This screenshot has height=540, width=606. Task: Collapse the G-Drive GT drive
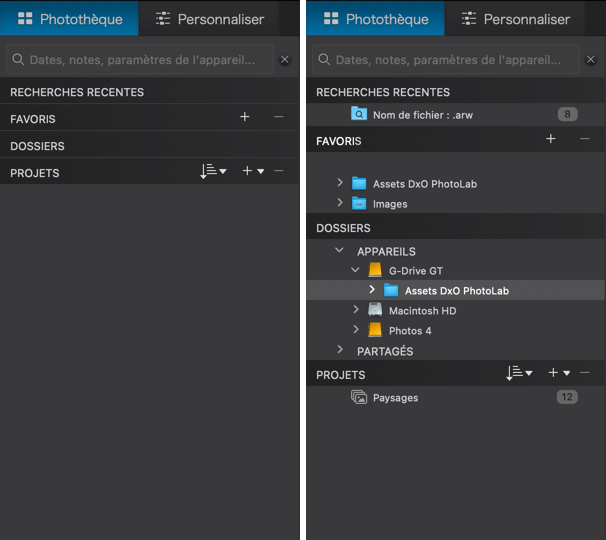click(x=355, y=270)
